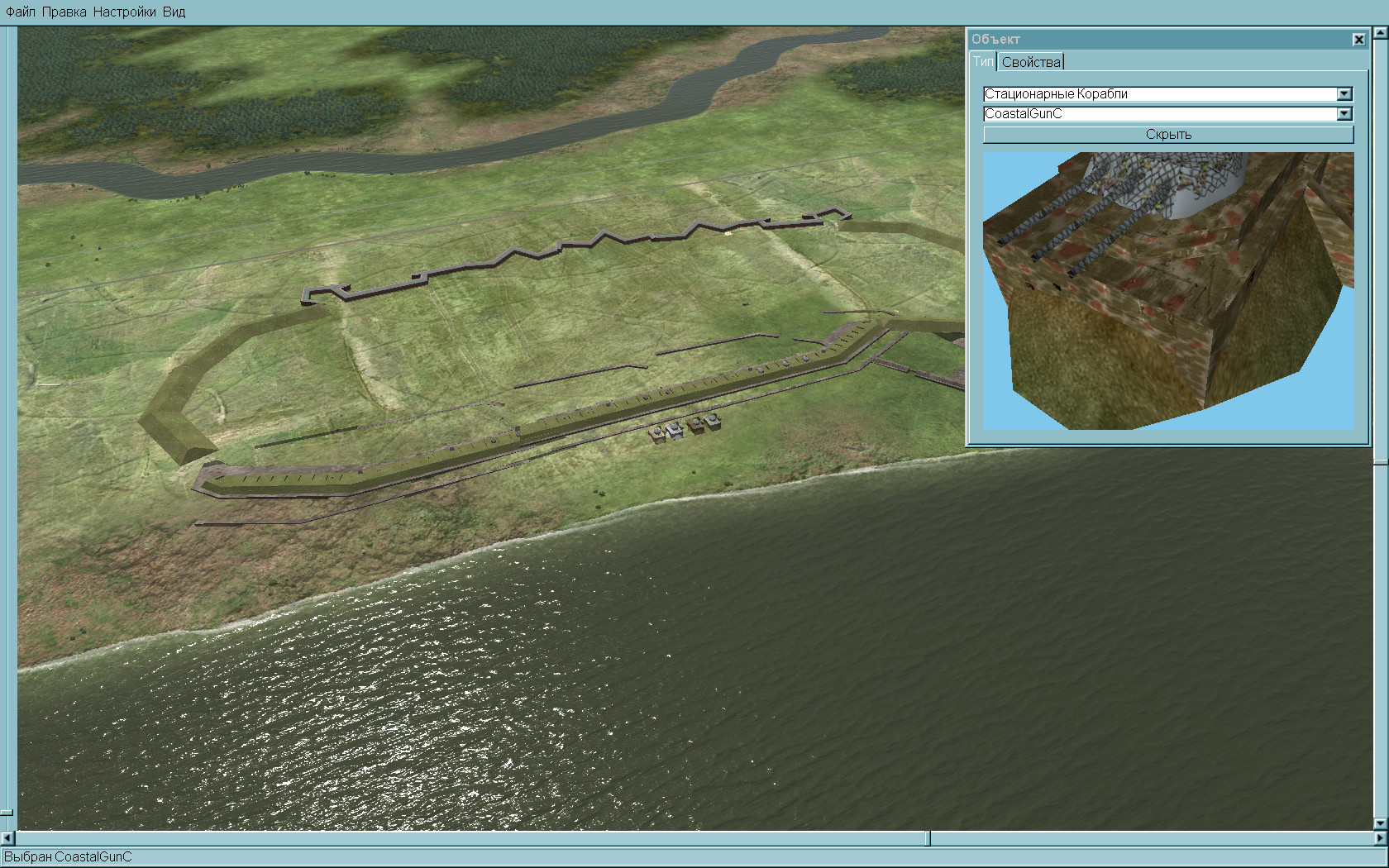Click the right arrow of bottom scrollbar
Screen dimensions: 1389x868
[x=1380, y=838]
